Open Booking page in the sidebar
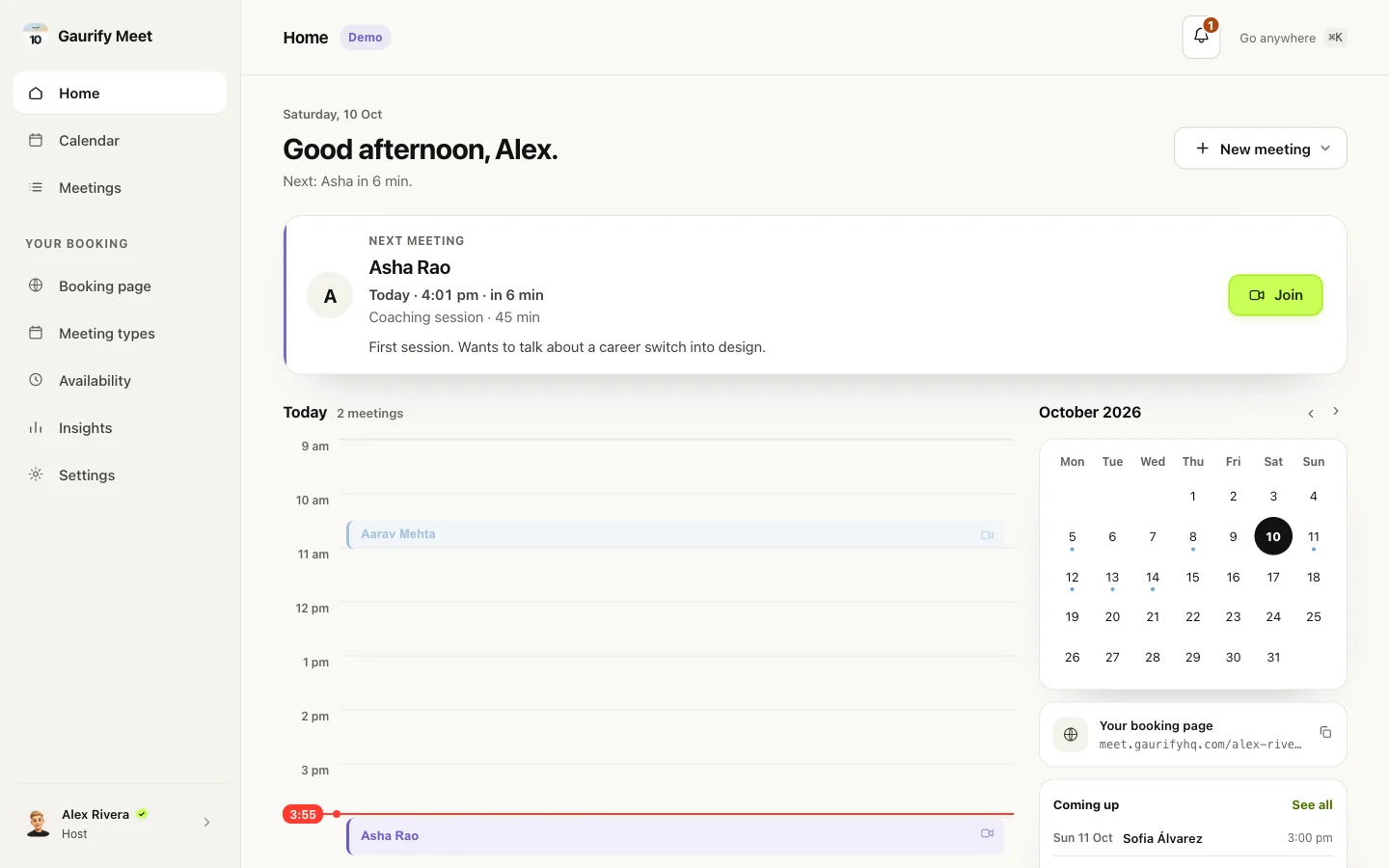This screenshot has width=1389, height=868. 121,286
